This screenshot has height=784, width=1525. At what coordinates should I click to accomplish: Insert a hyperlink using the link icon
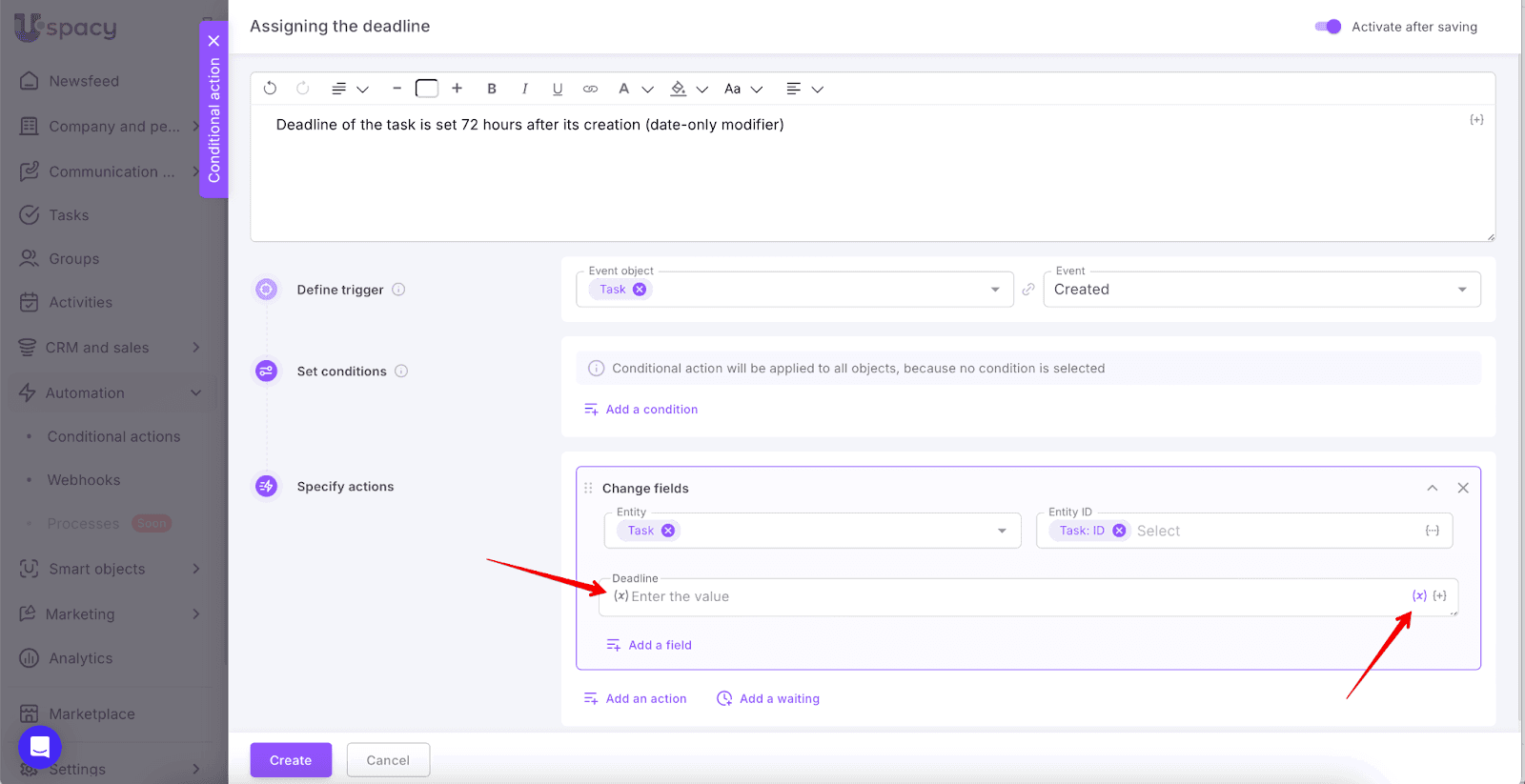point(591,89)
